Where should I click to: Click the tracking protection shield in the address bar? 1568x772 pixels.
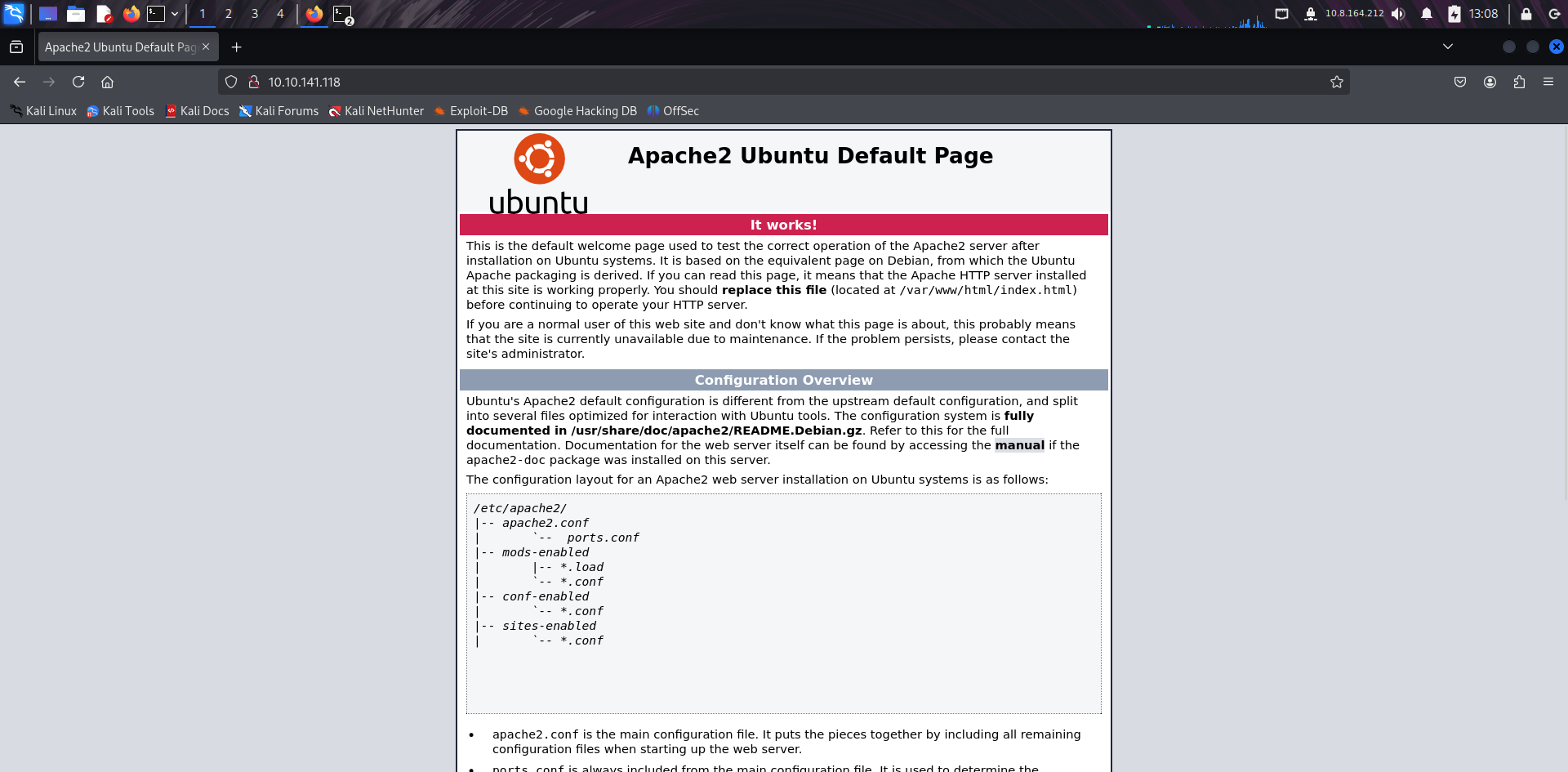(231, 82)
